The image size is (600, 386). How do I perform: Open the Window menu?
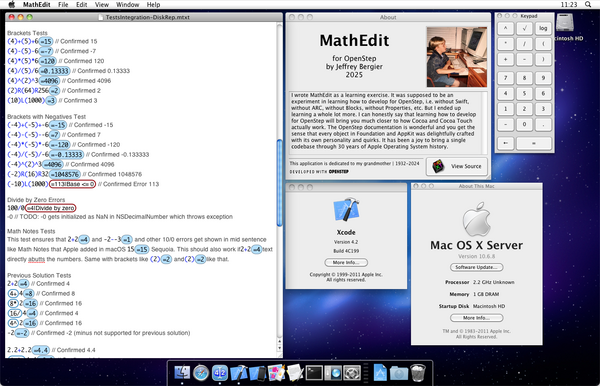pos(127,5)
